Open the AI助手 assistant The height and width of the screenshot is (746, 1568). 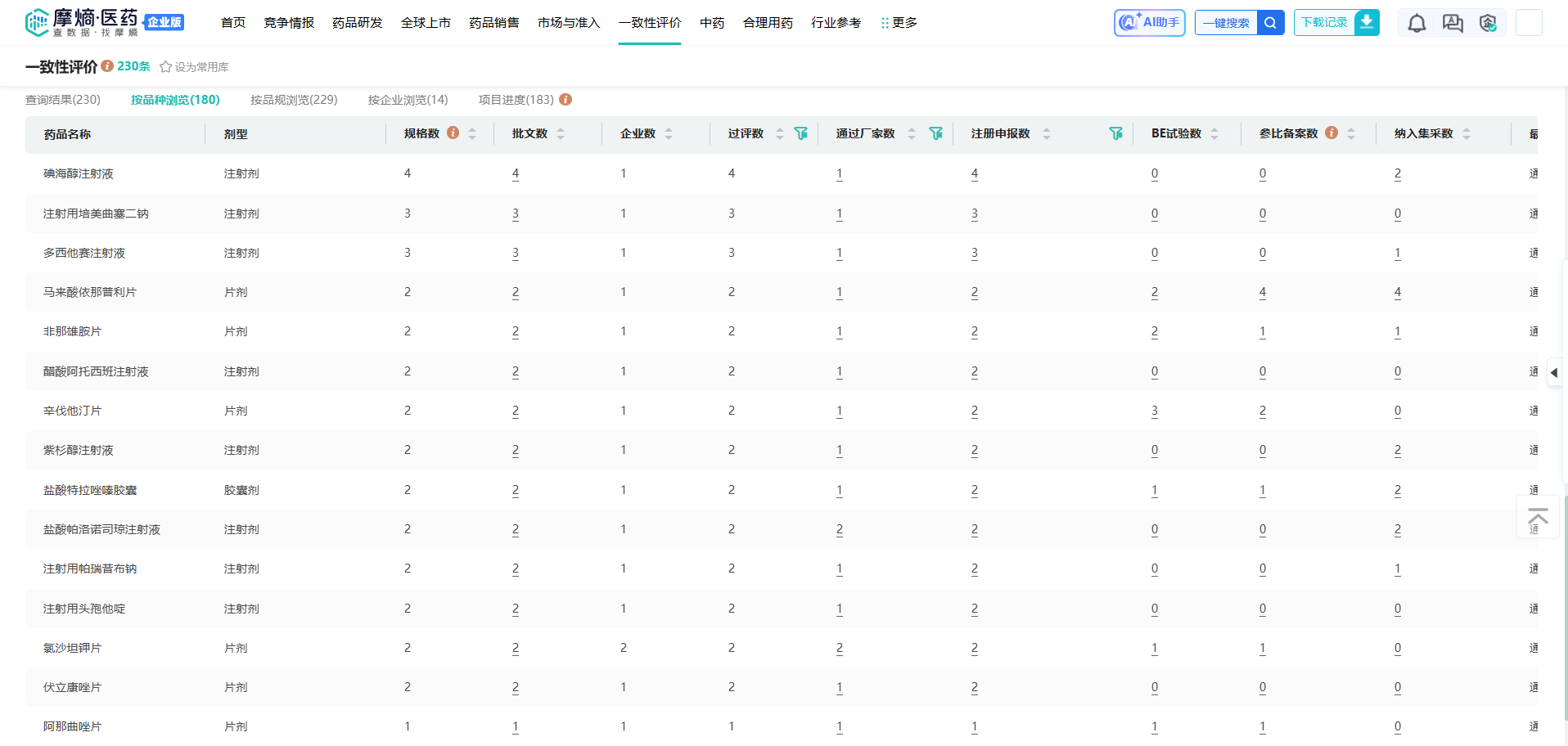pyautogui.click(x=1149, y=23)
